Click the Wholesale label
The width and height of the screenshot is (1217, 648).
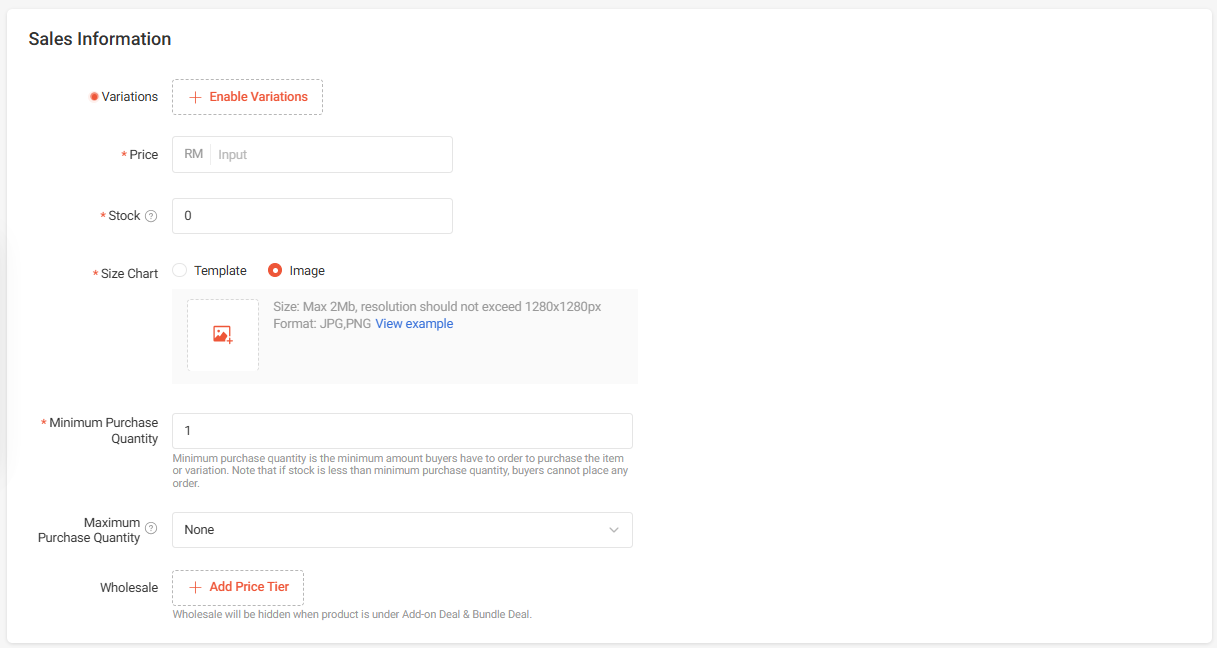[129, 588]
